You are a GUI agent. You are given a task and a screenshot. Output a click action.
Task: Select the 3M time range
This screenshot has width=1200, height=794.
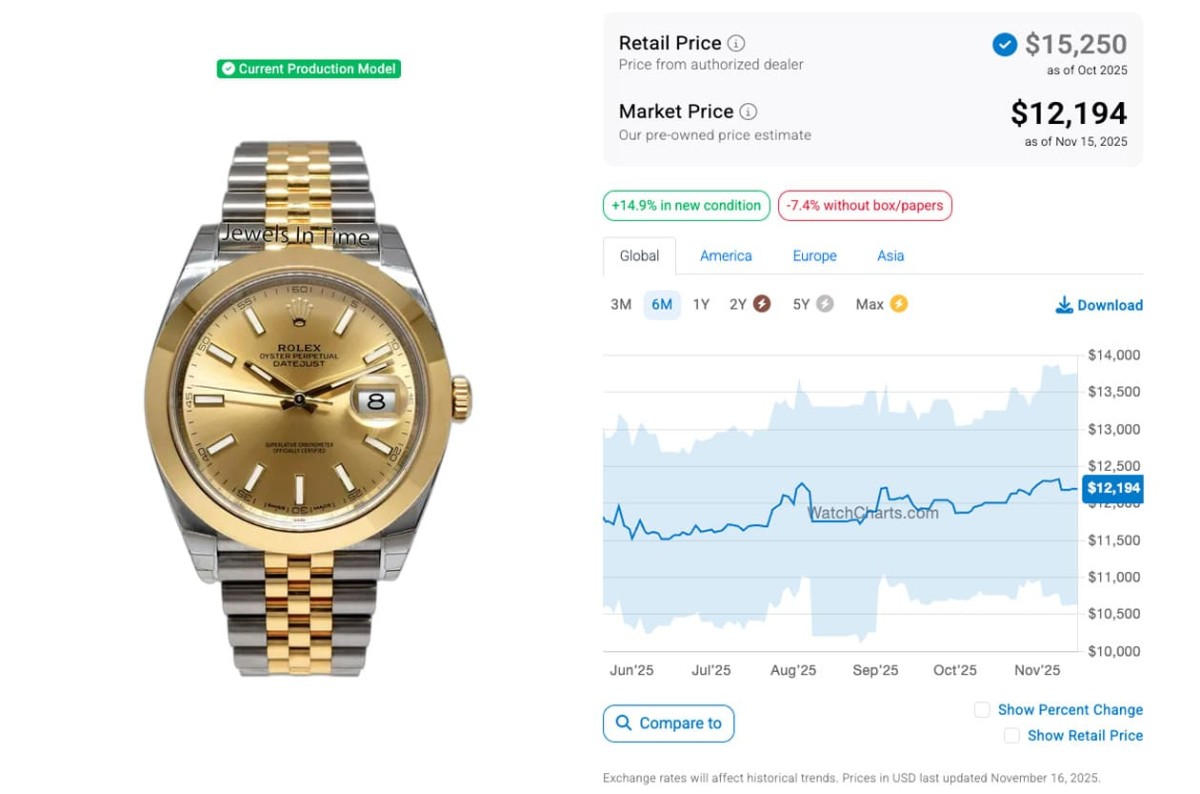pos(621,304)
